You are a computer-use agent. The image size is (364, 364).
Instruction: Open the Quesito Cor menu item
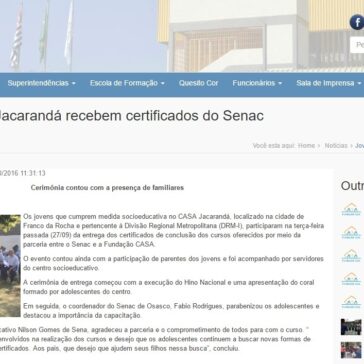pos(198,83)
